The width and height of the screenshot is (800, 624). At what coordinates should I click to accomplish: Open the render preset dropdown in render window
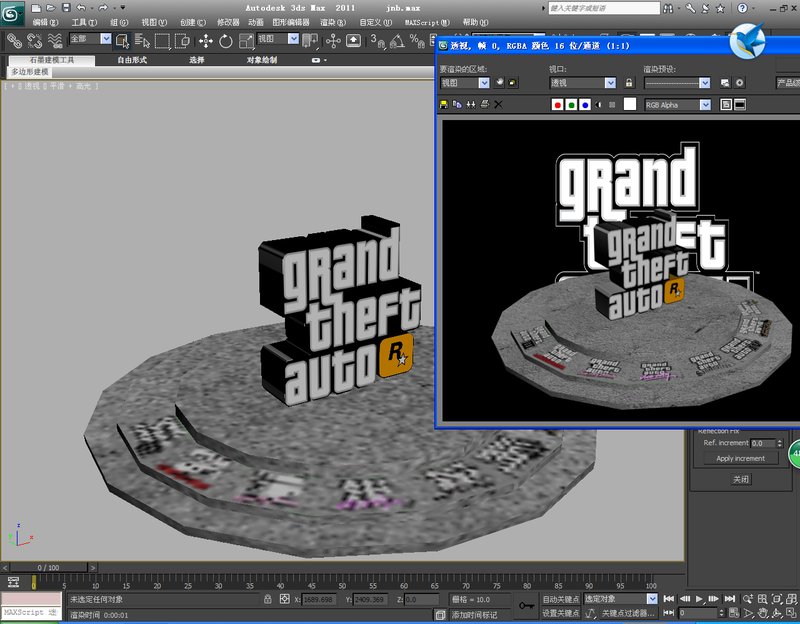(677, 83)
